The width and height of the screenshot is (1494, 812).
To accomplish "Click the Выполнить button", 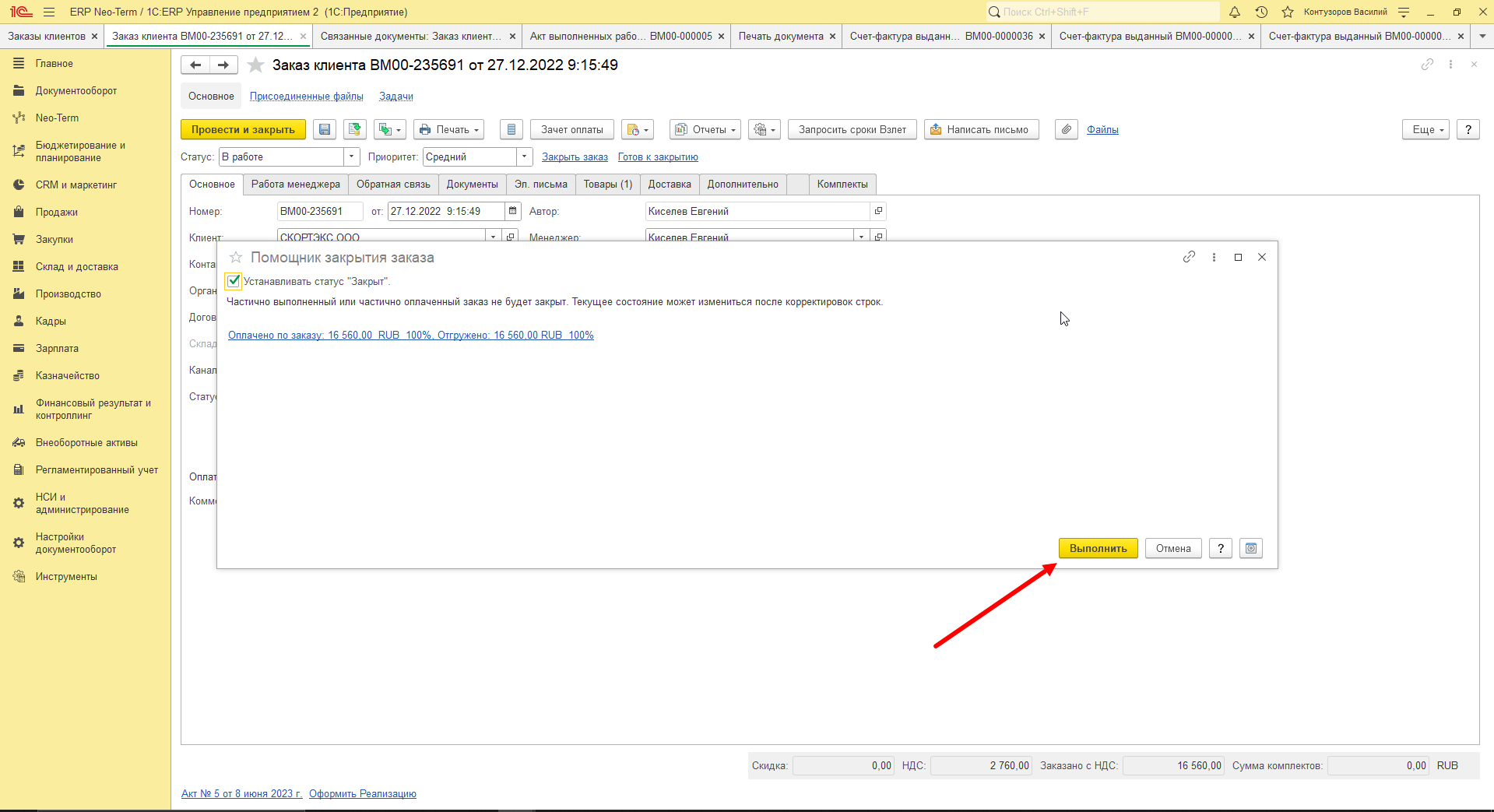I will click(x=1098, y=549).
